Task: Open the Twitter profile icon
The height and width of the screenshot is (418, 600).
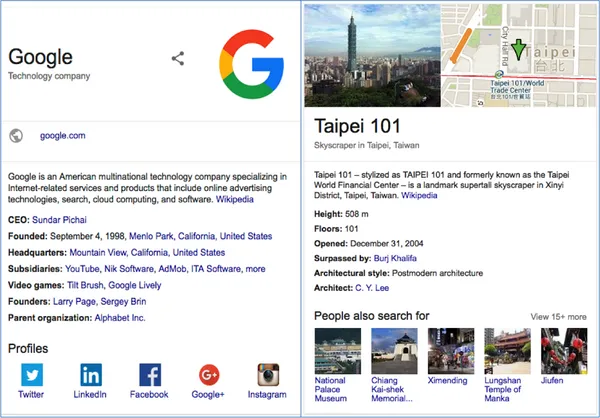Action: (32, 374)
